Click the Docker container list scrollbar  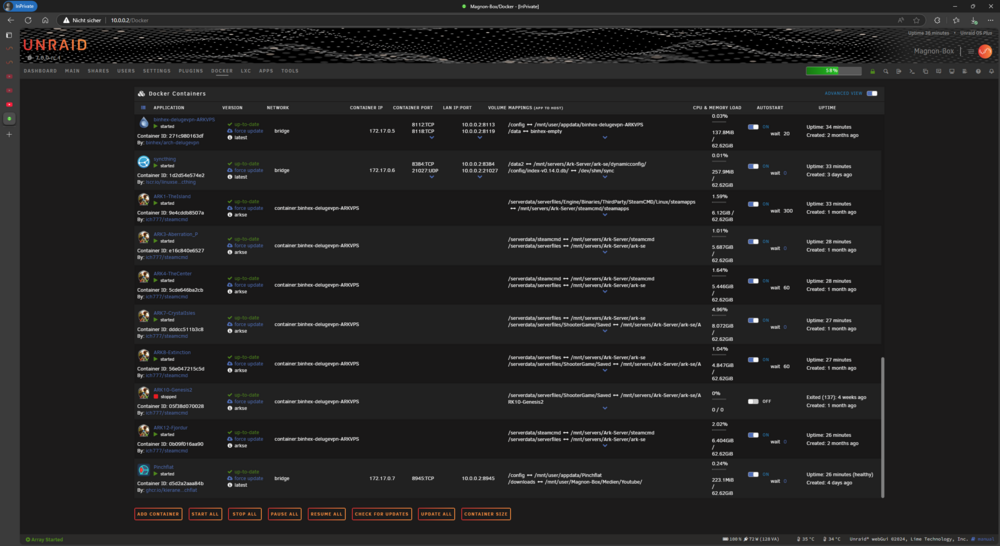pos(883,427)
